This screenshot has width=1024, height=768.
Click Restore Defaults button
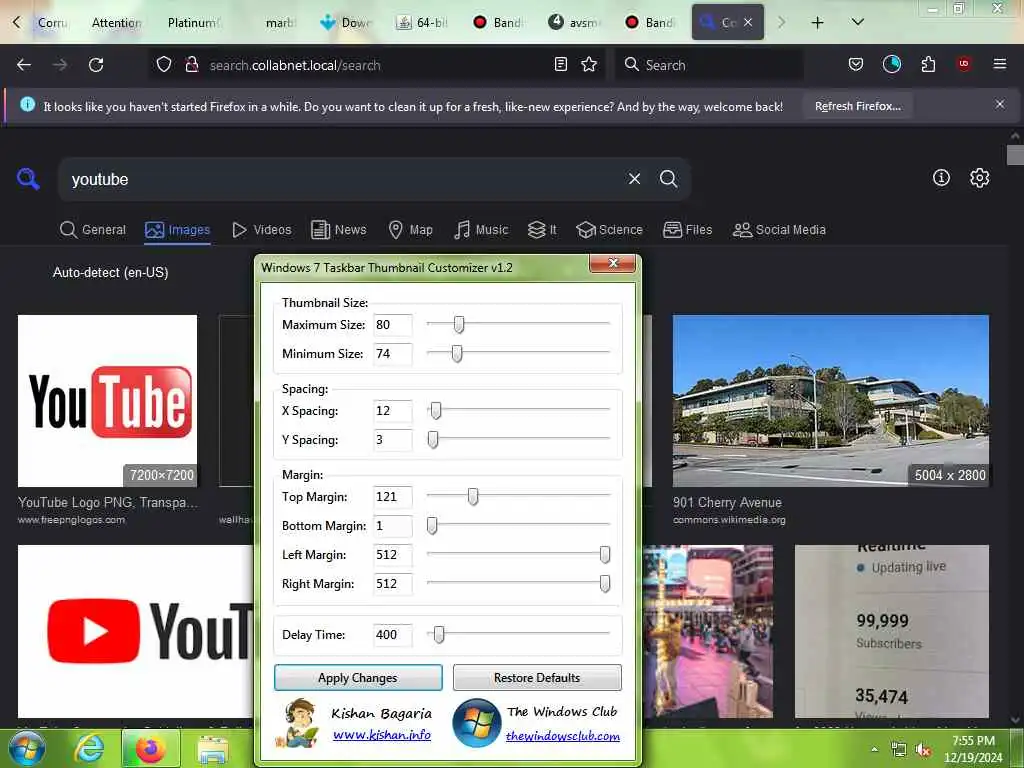pos(537,678)
